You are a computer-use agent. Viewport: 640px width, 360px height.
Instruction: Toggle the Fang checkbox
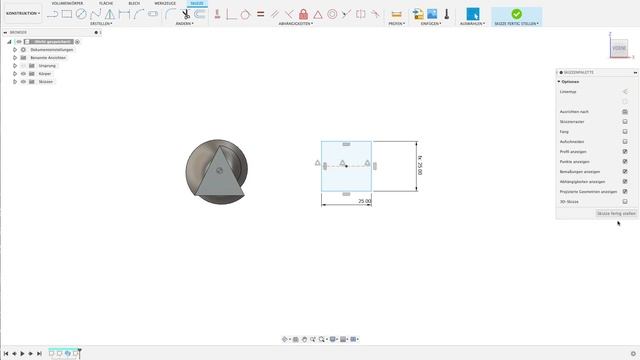(625, 131)
